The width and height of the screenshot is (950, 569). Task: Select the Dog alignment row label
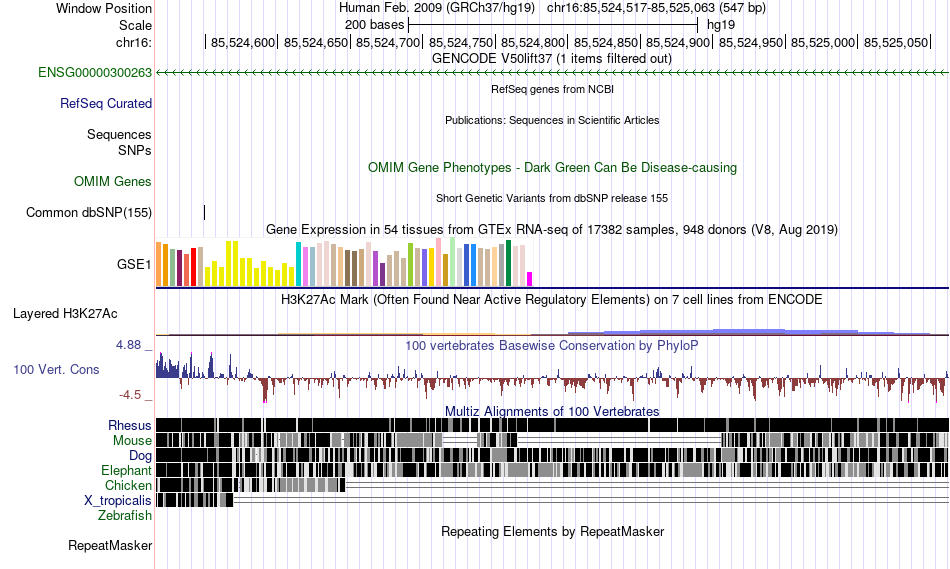(141, 456)
